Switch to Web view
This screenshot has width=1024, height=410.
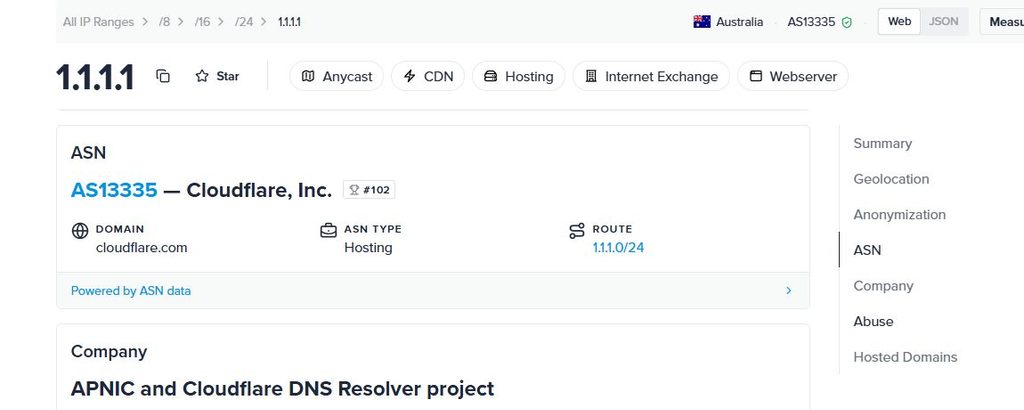[x=899, y=22]
